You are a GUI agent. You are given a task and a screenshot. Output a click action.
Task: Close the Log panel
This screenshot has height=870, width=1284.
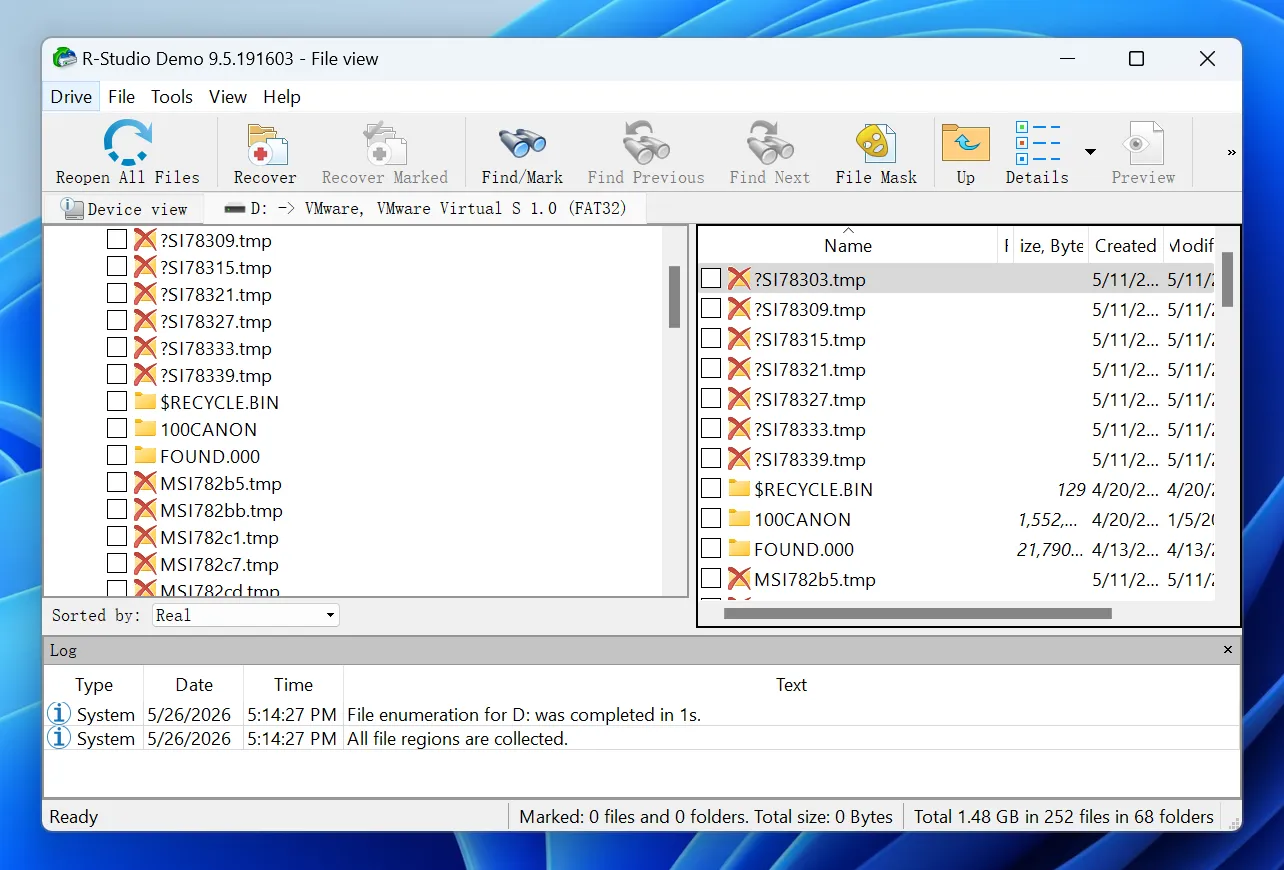(x=1228, y=650)
